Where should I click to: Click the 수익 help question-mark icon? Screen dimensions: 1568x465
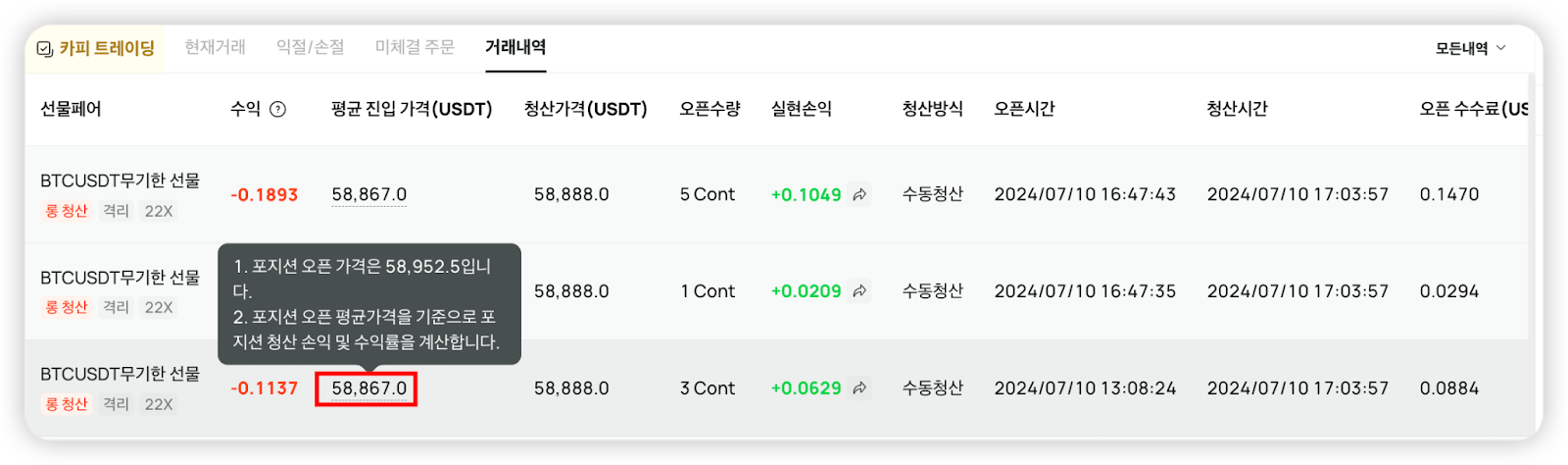(x=277, y=109)
